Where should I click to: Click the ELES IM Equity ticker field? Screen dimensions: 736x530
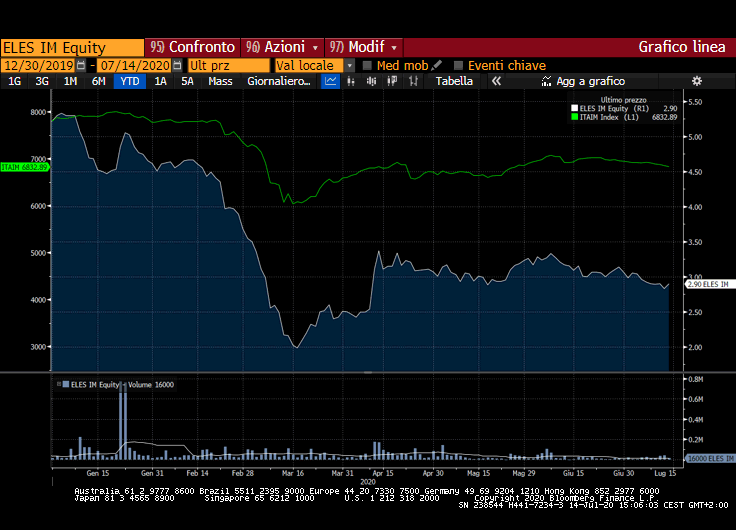tap(72, 47)
